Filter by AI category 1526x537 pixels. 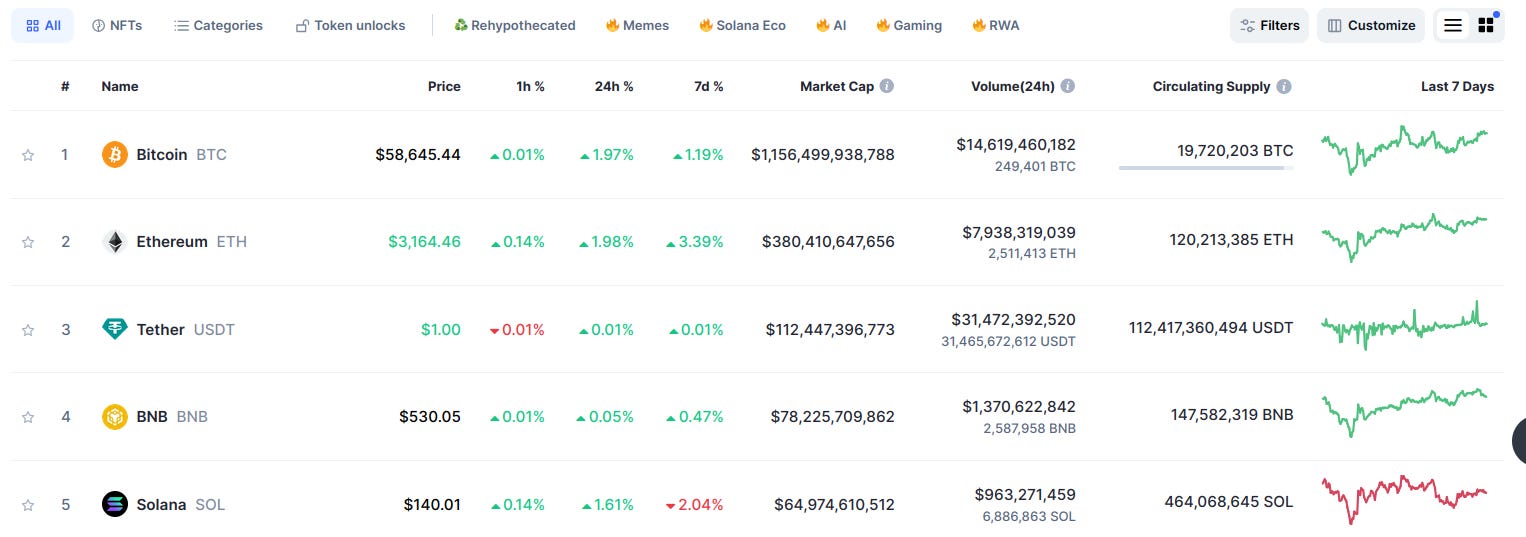(831, 25)
